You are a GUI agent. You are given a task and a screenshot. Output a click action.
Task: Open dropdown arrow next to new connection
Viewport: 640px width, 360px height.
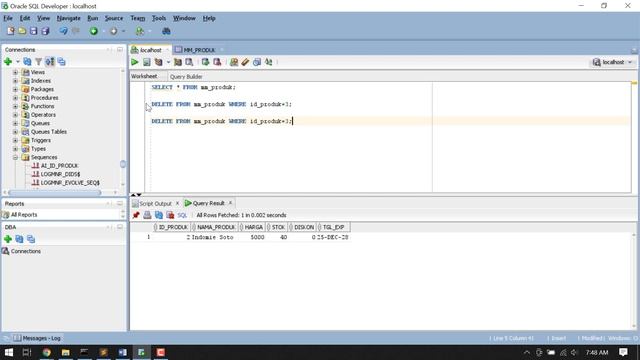click(18, 62)
